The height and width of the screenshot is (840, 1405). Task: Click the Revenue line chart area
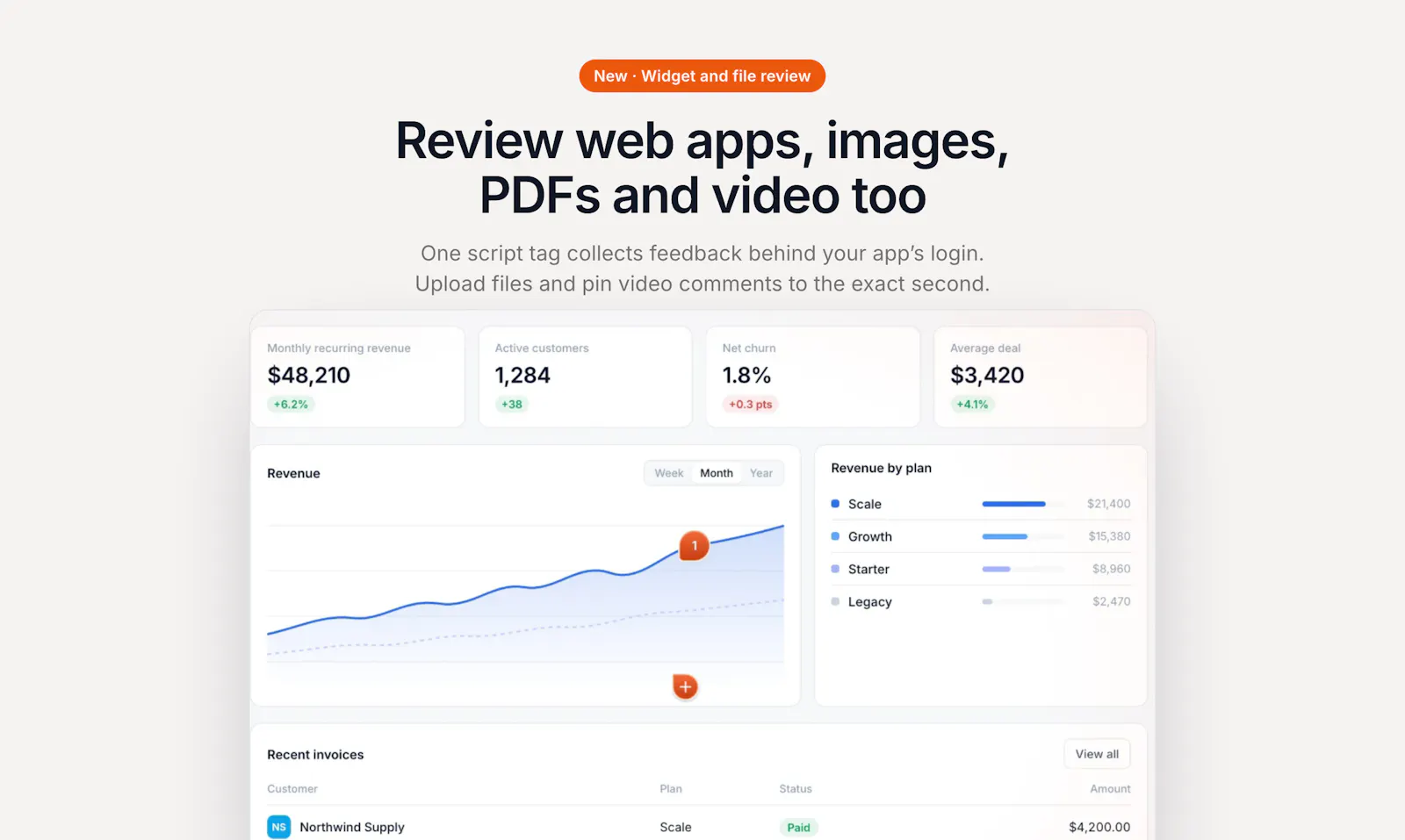[x=525, y=592]
